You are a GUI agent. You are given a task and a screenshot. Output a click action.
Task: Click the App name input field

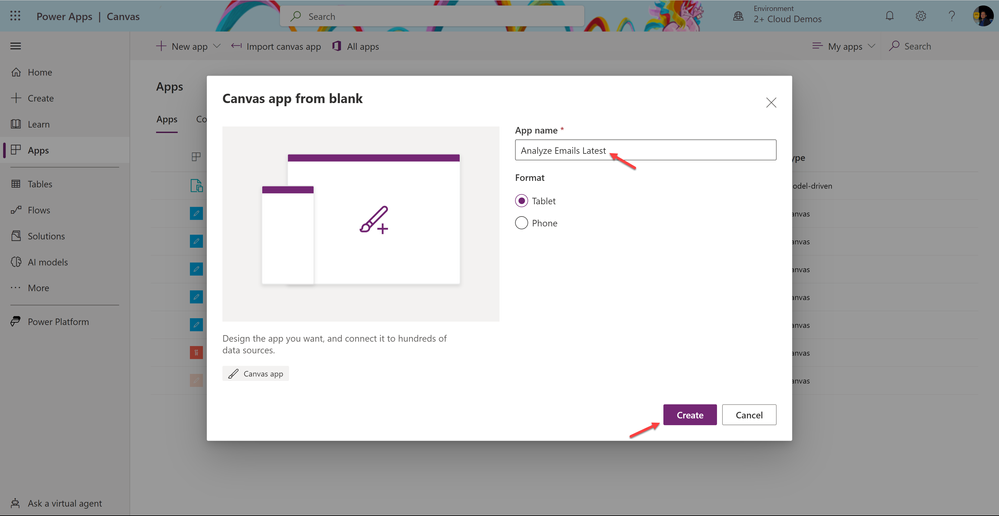point(645,150)
